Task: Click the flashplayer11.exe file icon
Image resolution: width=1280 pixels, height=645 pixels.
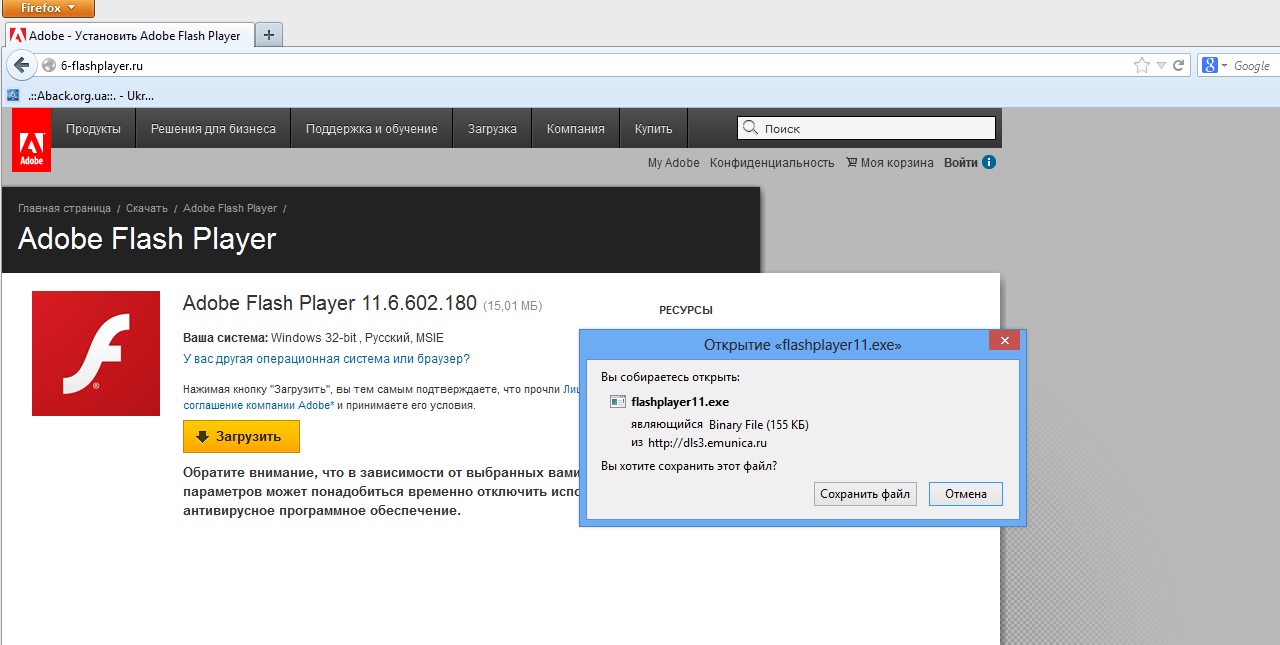Action: click(618, 402)
